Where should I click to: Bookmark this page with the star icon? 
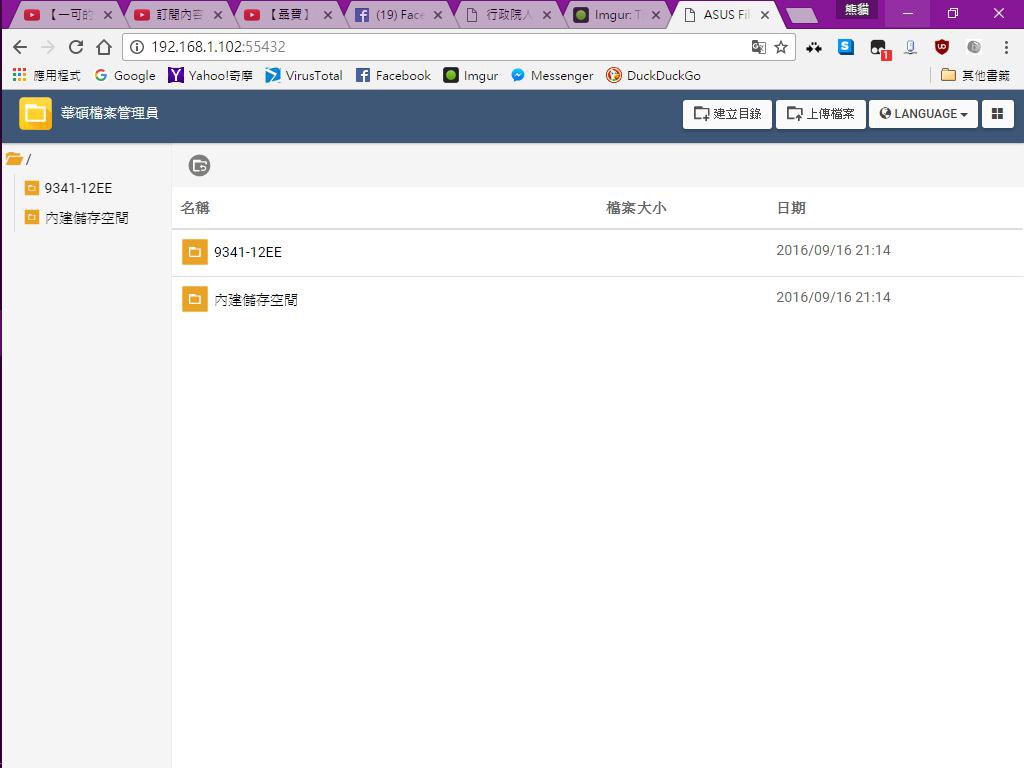(781, 47)
